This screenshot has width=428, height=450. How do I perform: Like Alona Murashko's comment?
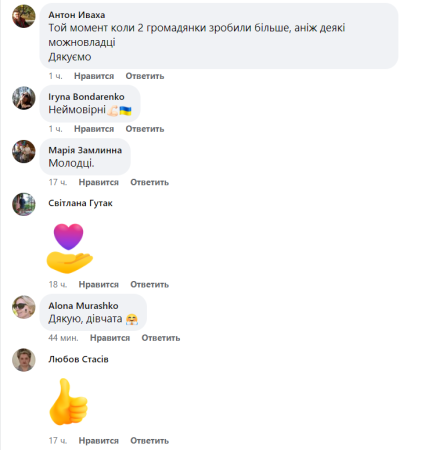tap(110, 338)
